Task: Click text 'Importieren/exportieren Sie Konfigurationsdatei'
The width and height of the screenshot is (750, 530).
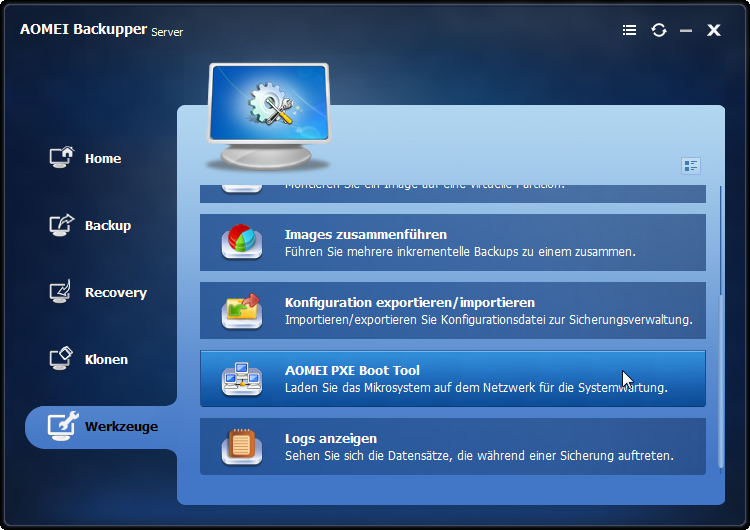Action: click(x=415, y=320)
